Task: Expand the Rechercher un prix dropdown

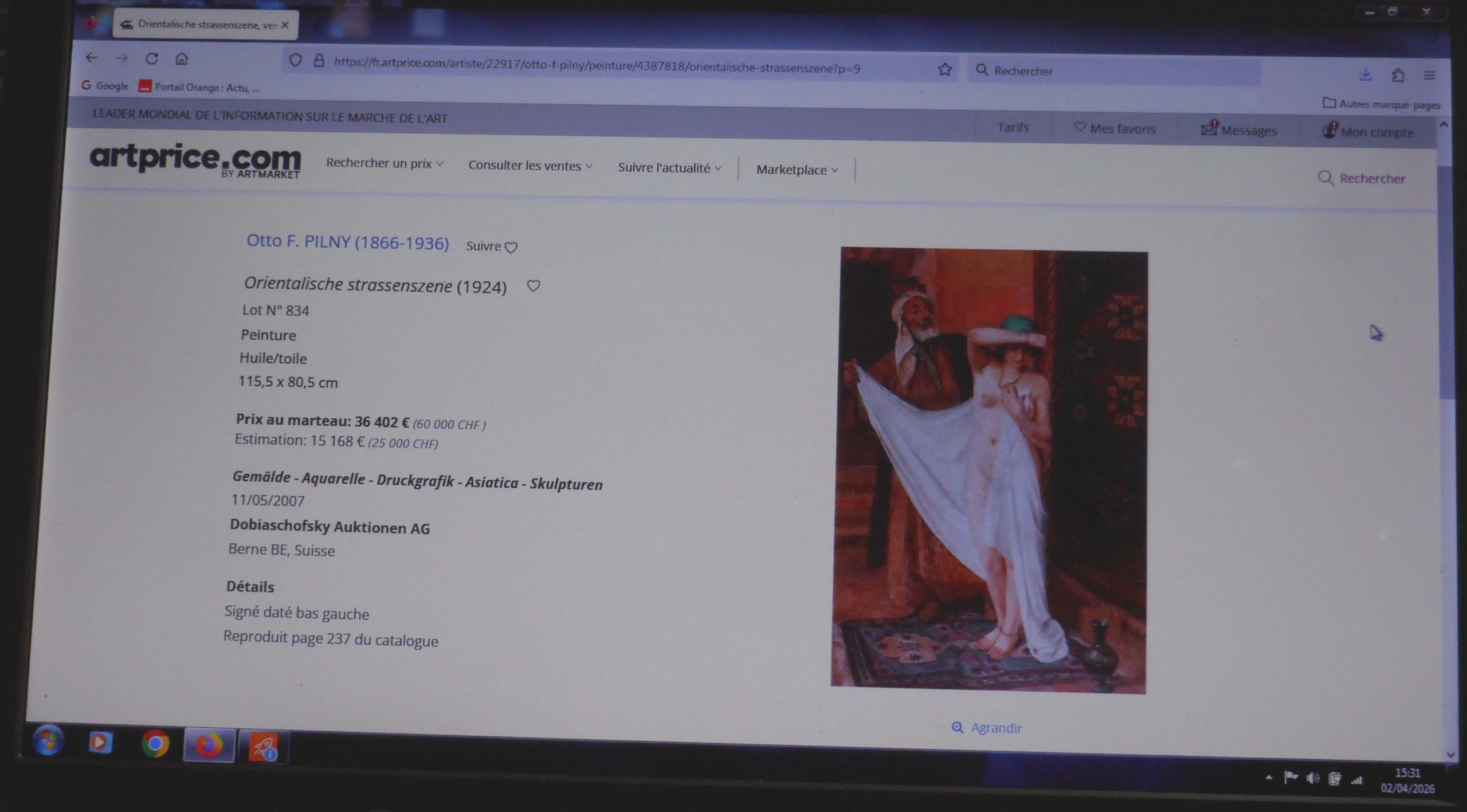Action: (385, 163)
